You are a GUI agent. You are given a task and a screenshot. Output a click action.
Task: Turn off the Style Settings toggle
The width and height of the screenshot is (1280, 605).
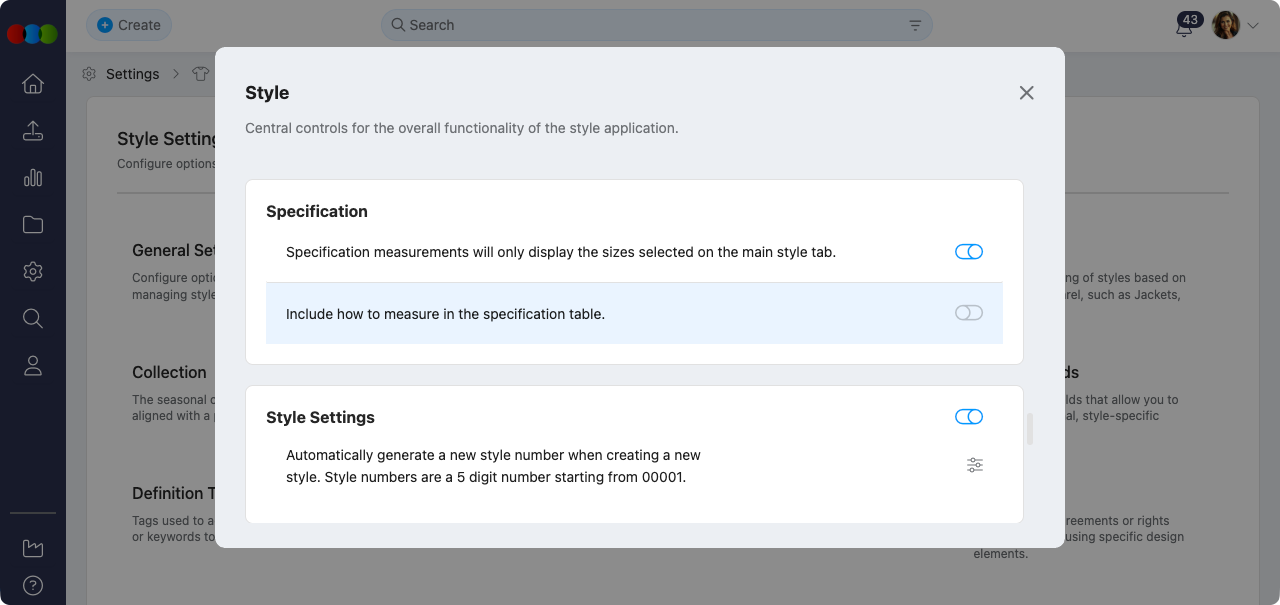(x=969, y=417)
